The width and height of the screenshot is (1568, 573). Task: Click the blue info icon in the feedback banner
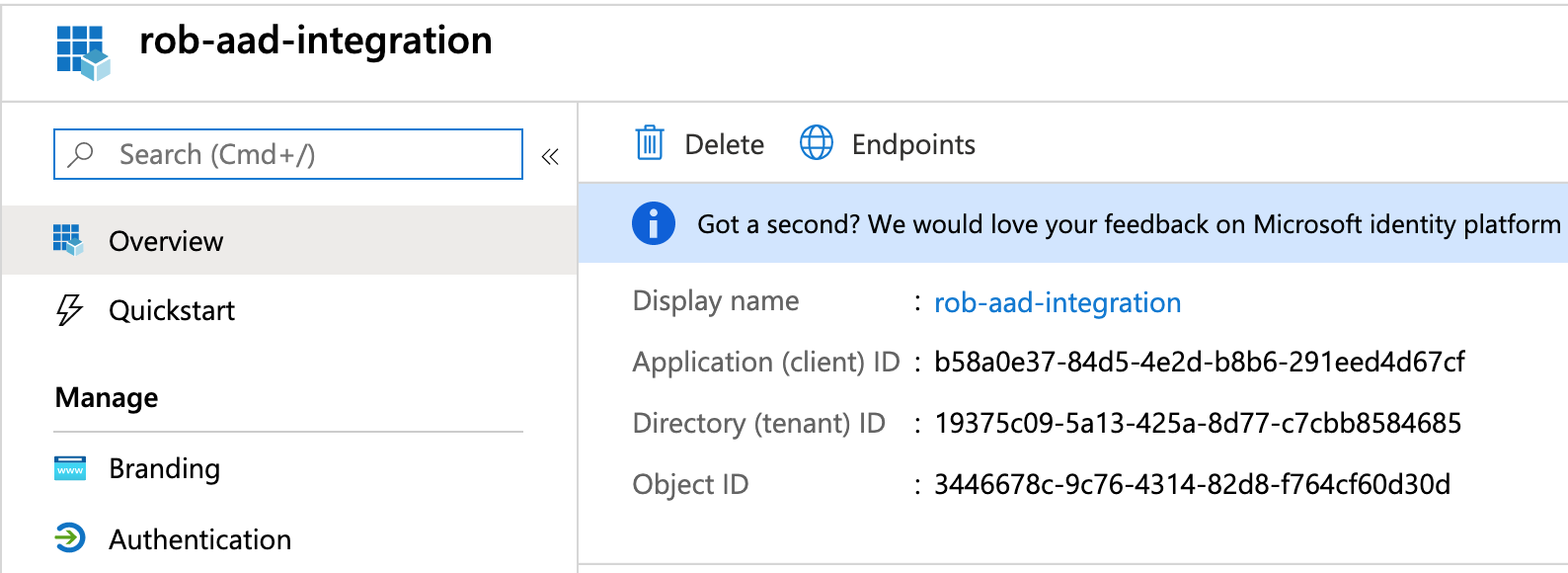click(654, 223)
